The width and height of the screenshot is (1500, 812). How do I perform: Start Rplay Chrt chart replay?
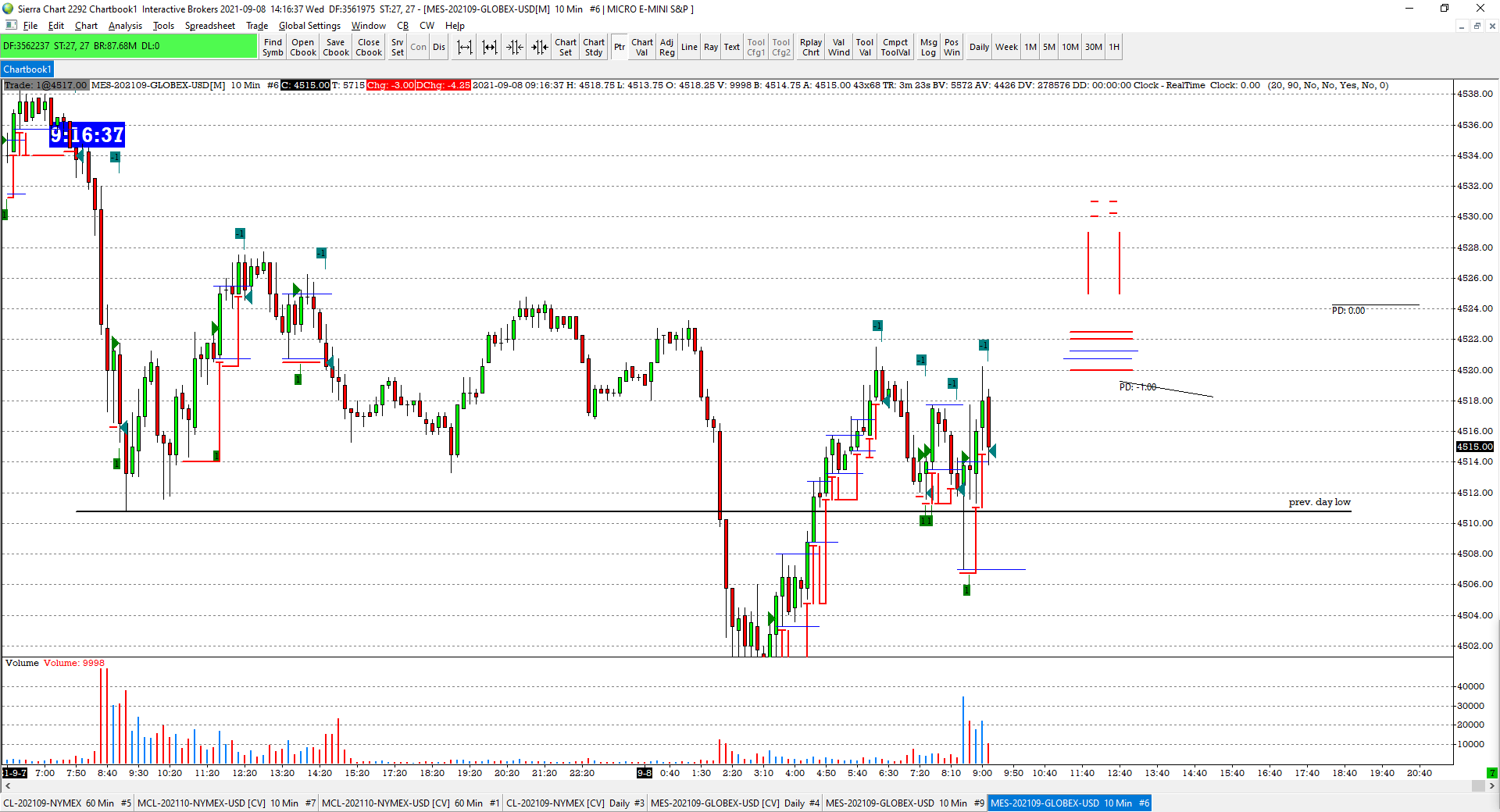811,47
